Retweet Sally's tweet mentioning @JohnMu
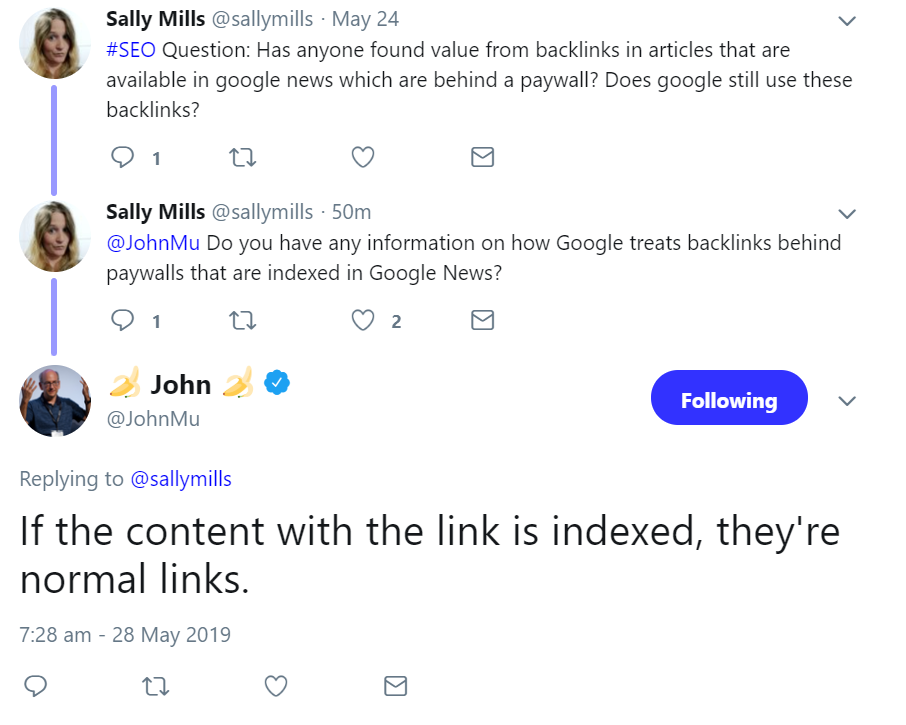Viewport: 906px width, 725px height. [242, 320]
